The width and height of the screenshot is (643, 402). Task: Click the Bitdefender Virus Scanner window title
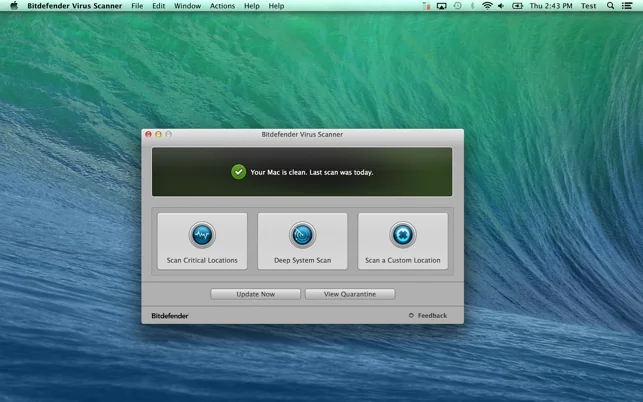point(302,134)
